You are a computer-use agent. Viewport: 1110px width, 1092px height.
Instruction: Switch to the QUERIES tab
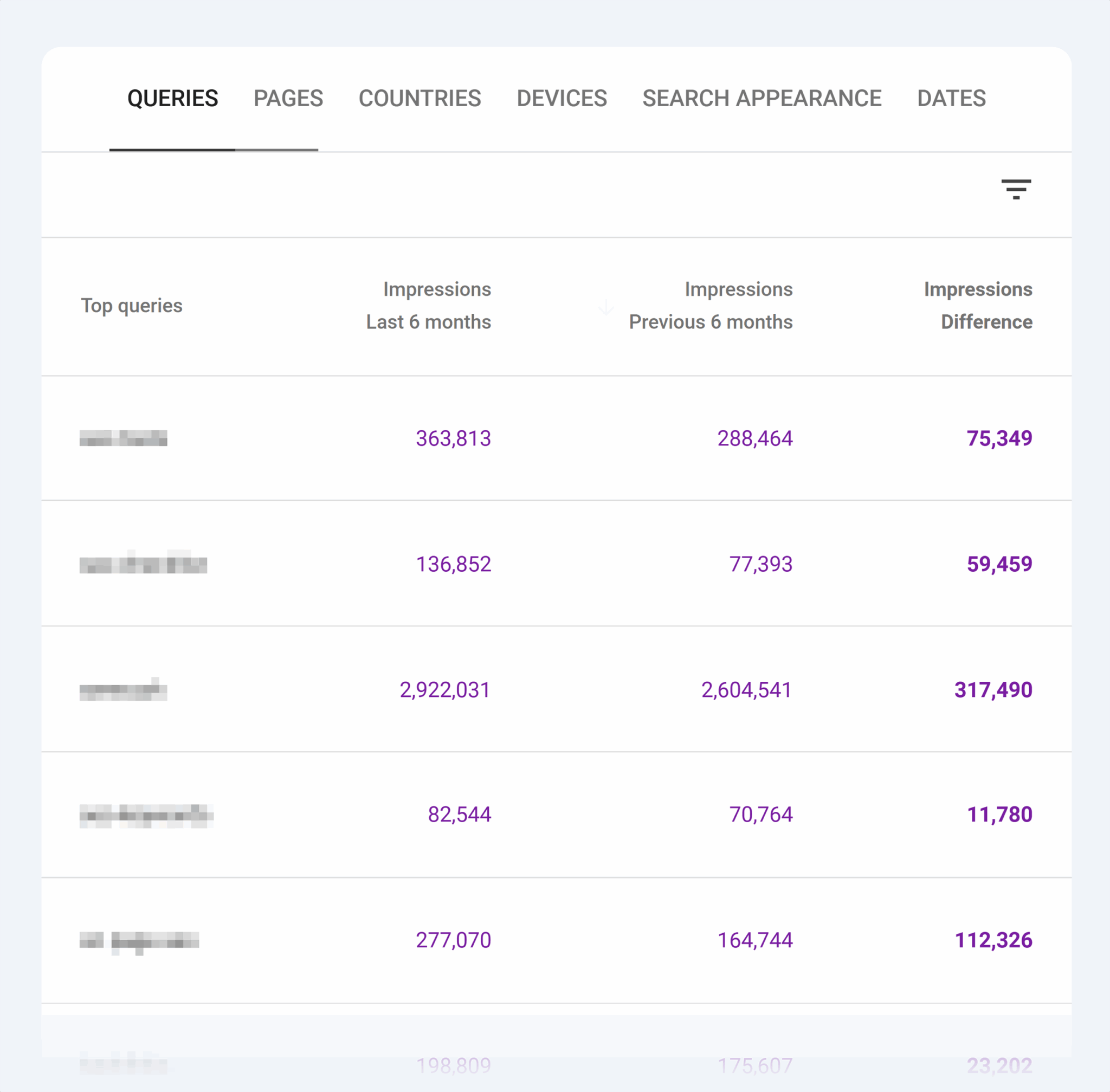[173, 98]
